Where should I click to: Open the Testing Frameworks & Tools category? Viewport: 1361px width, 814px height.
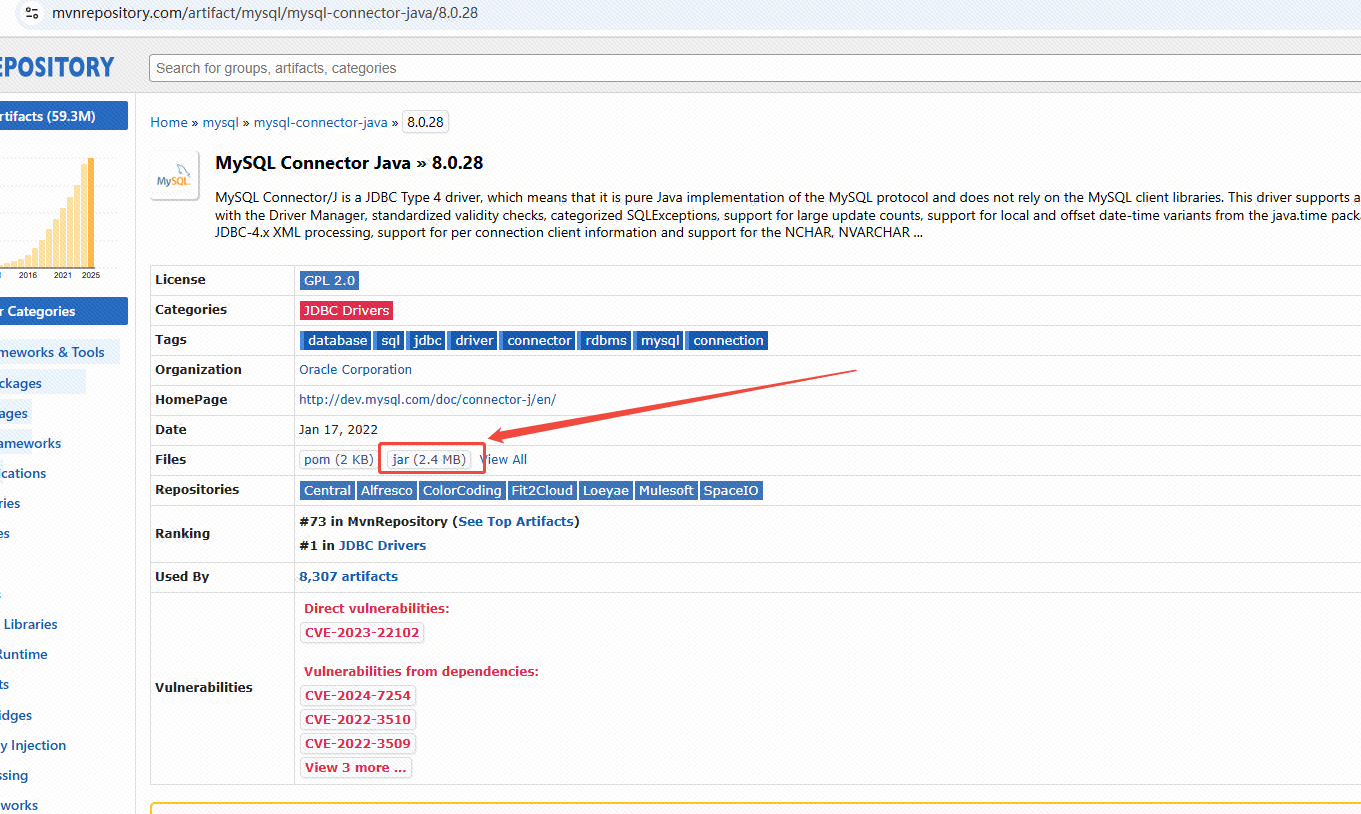pyautogui.click(x=52, y=352)
